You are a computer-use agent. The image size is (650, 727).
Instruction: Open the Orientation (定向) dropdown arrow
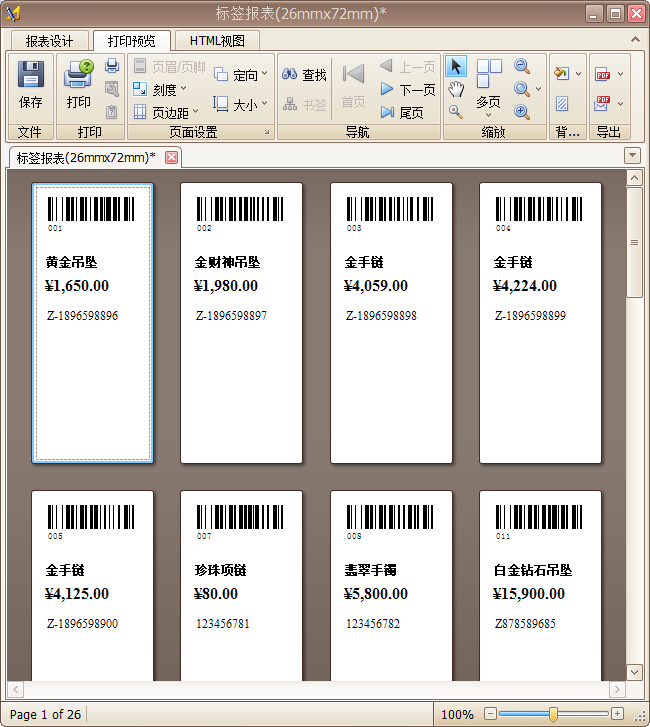click(265, 73)
